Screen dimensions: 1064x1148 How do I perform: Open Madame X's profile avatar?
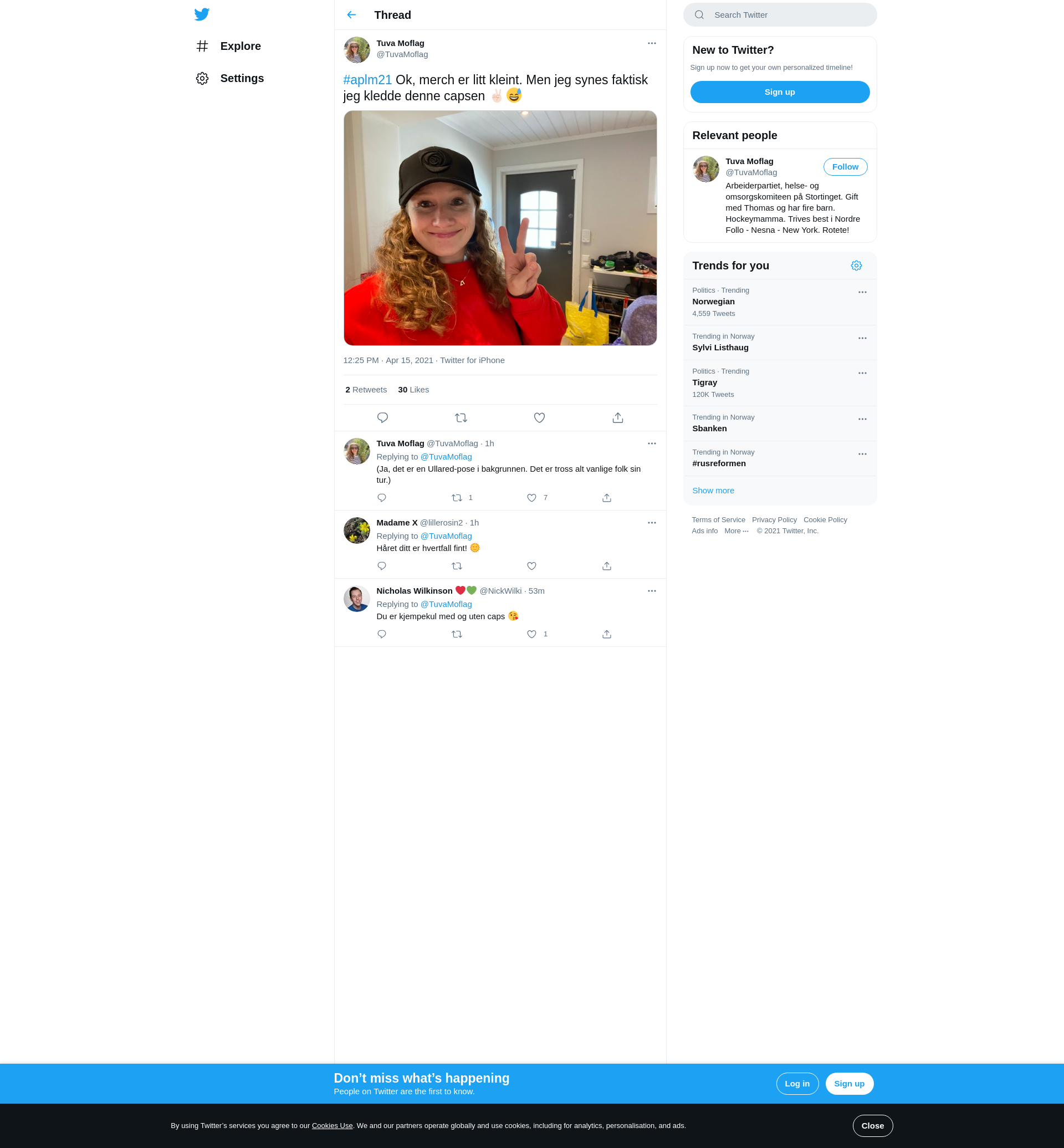click(x=356, y=530)
